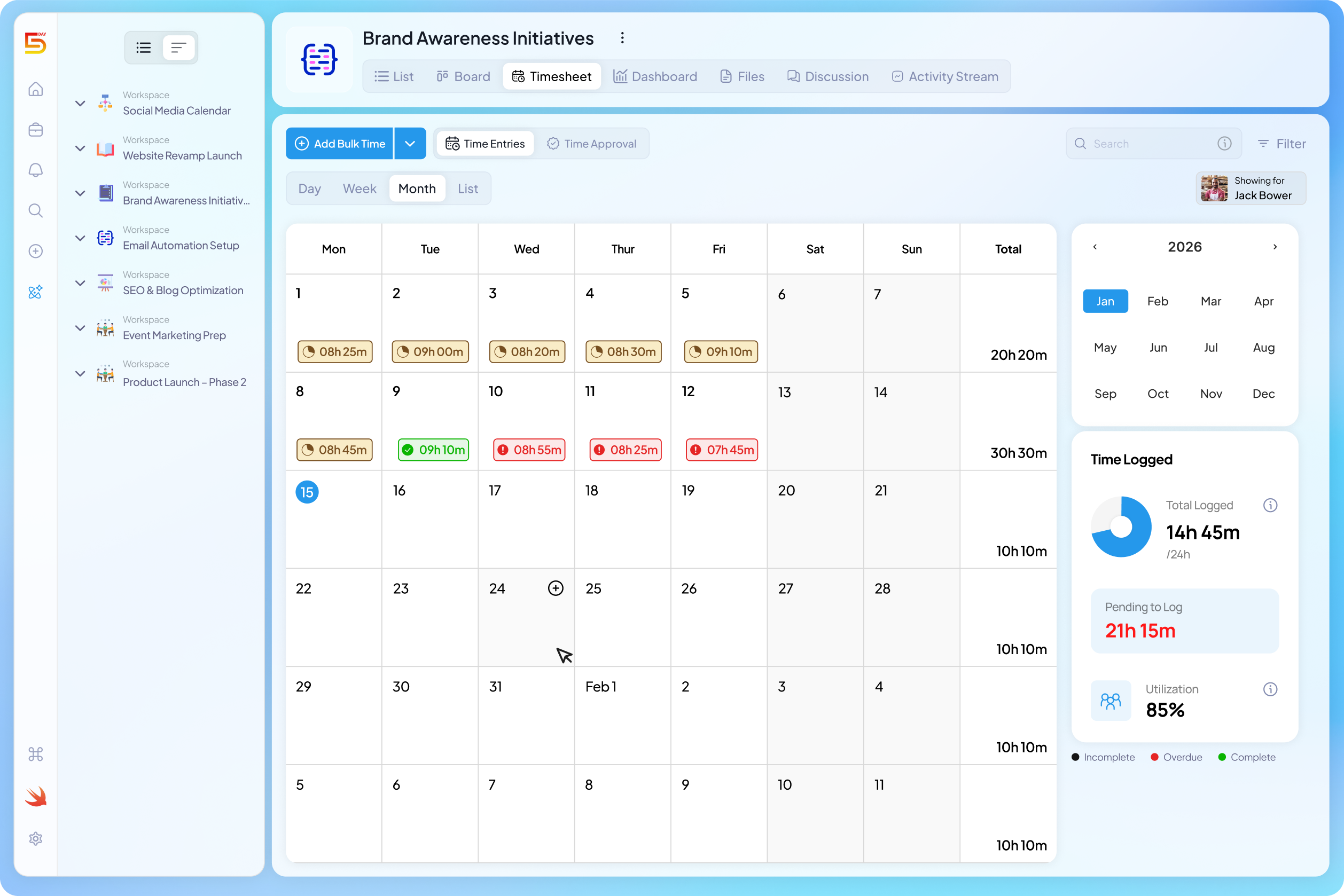
Task: Go to previous year arrow
Action: point(1095,247)
